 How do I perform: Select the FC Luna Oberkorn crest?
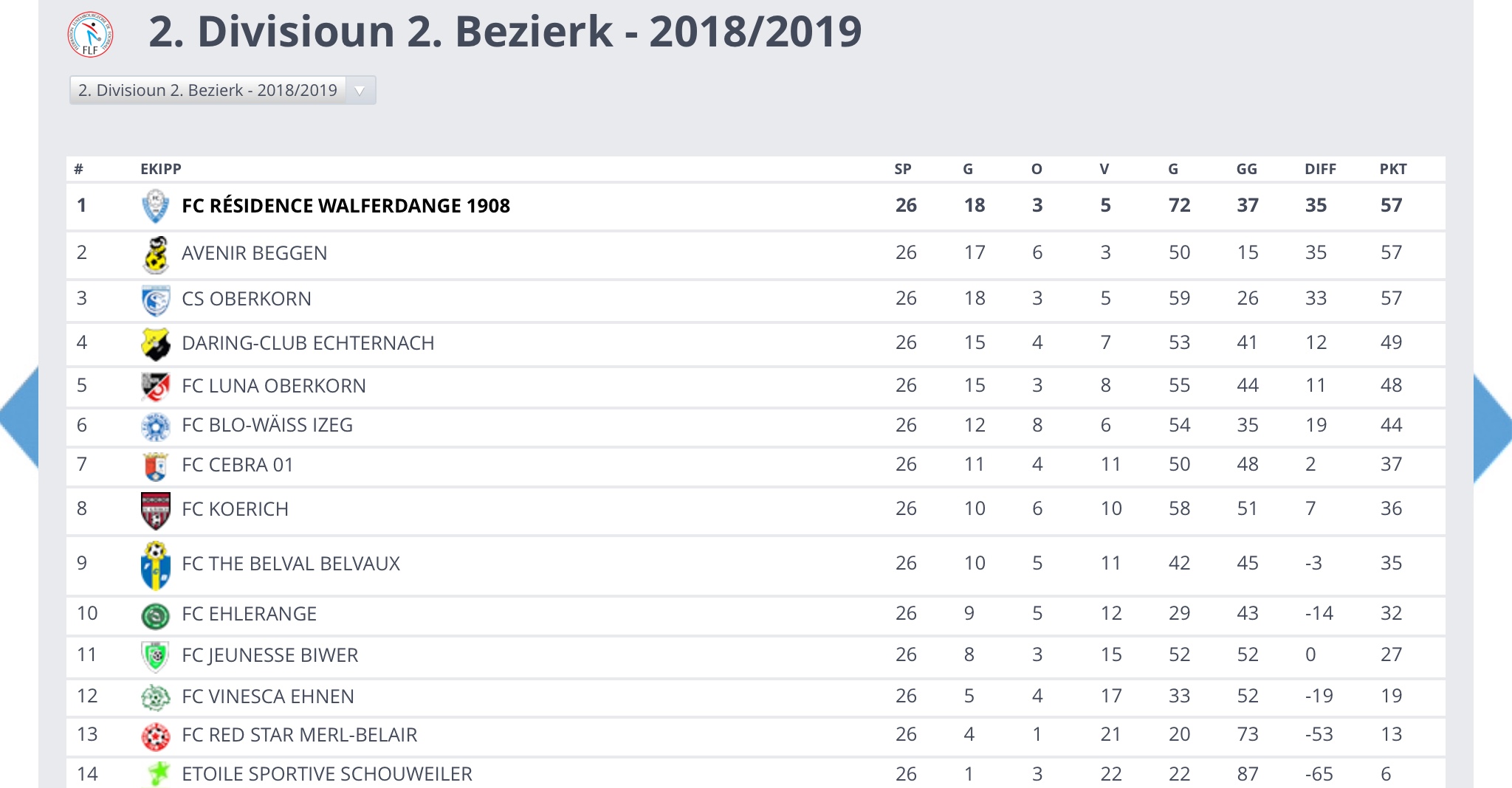156,385
